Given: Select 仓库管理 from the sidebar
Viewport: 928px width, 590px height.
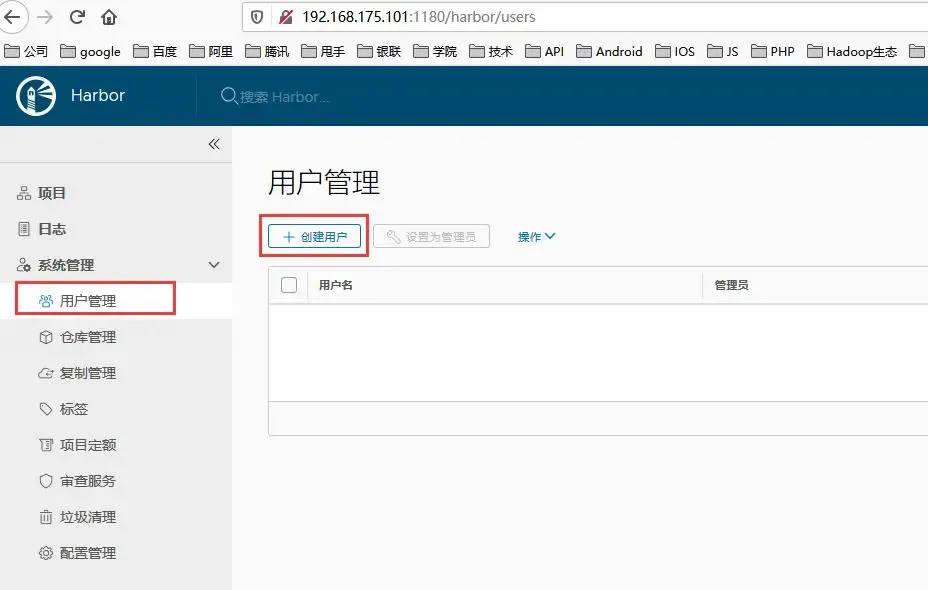Looking at the screenshot, I should [x=88, y=337].
